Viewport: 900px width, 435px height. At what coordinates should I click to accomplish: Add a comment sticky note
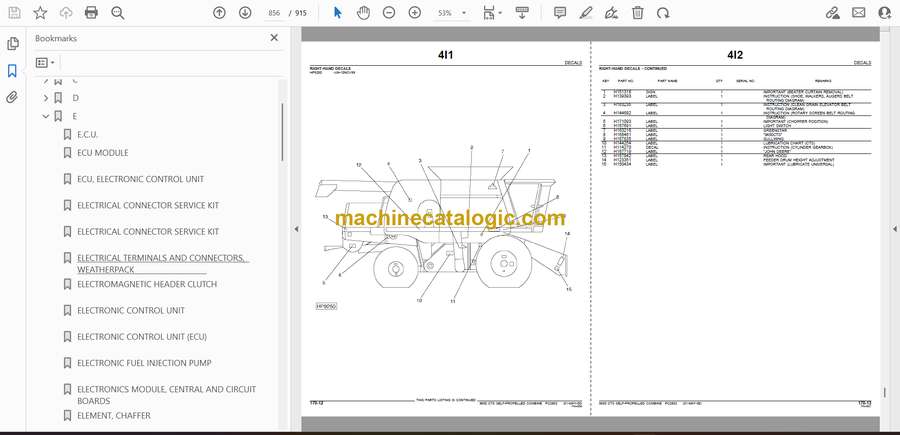click(x=560, y=13)
